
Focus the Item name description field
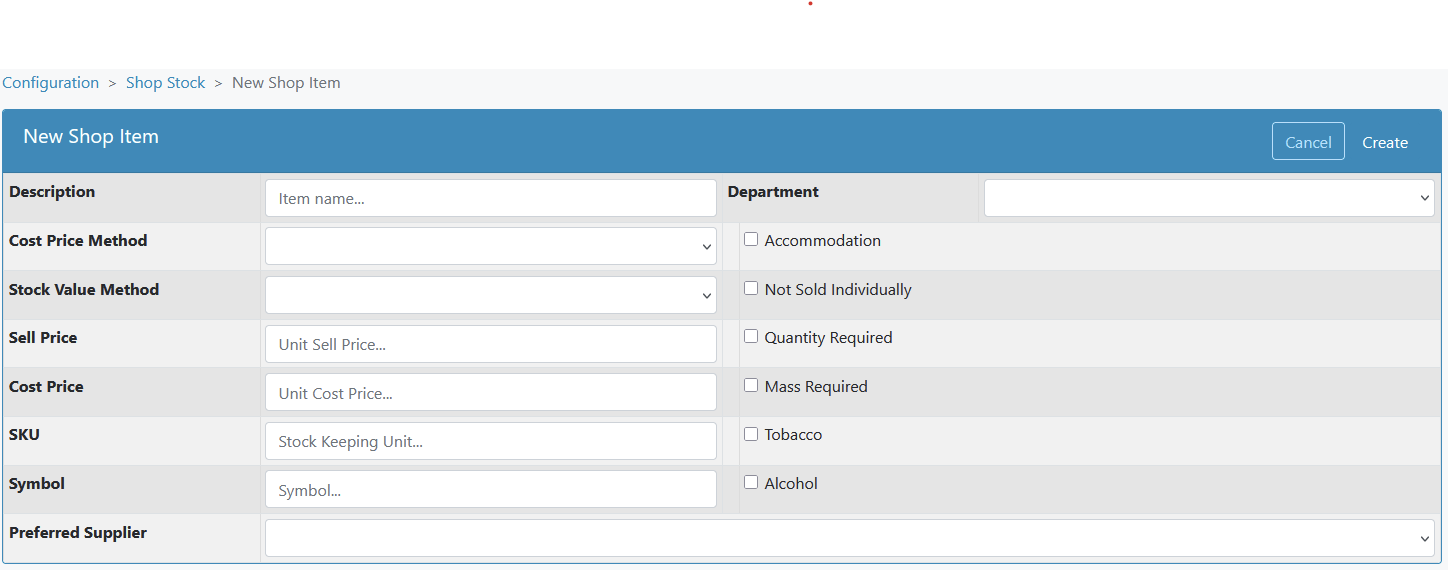point(491,198)
